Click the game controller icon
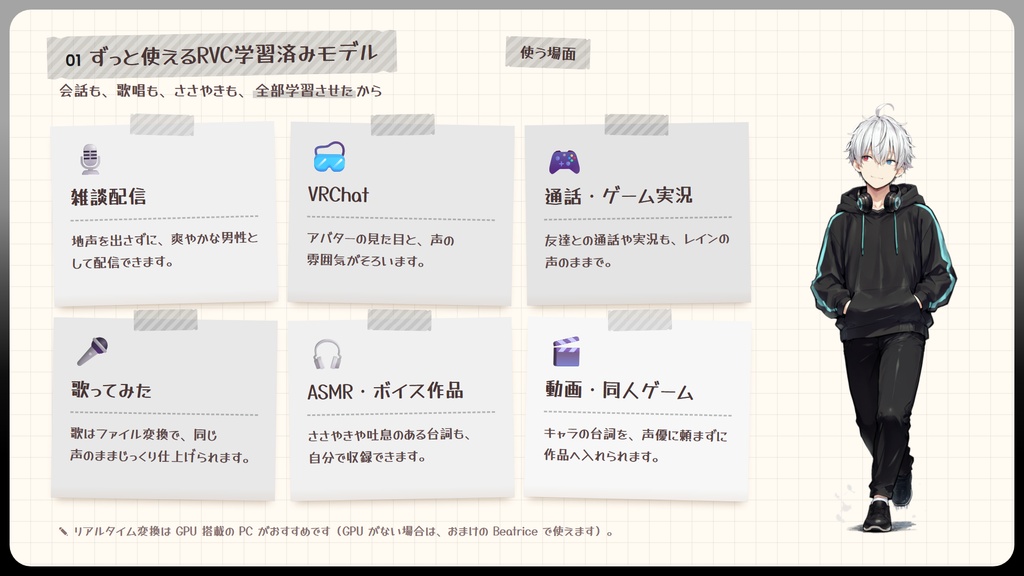 coord(564,161)
